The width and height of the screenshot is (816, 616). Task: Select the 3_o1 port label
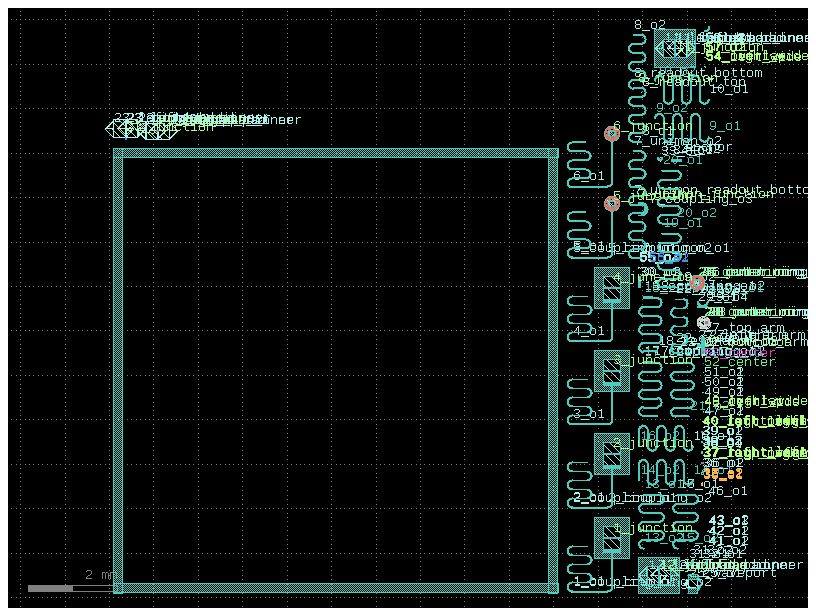click(x=589, y=414)
